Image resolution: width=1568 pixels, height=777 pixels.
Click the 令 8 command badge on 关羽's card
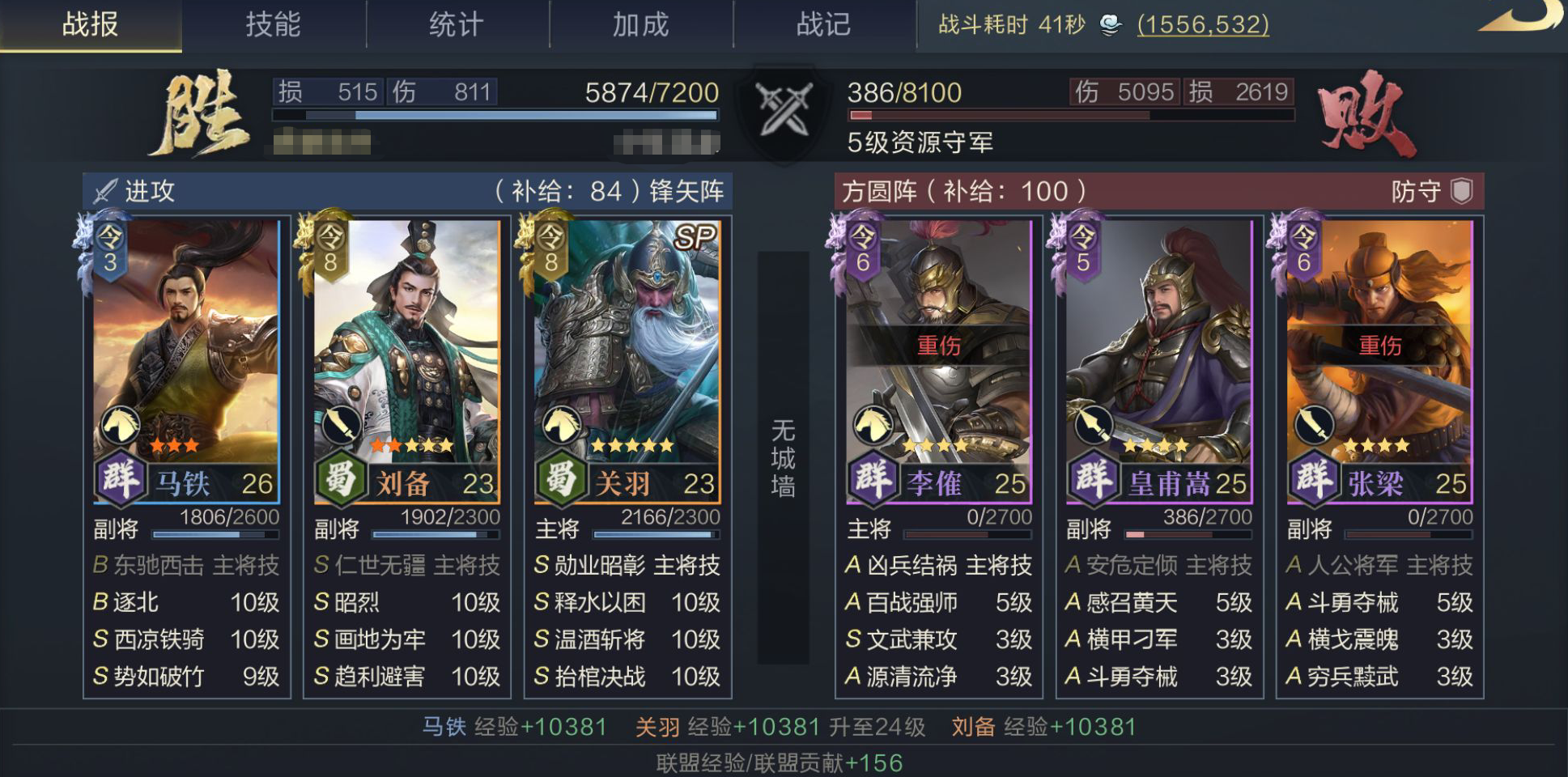(x=550, y=249)
